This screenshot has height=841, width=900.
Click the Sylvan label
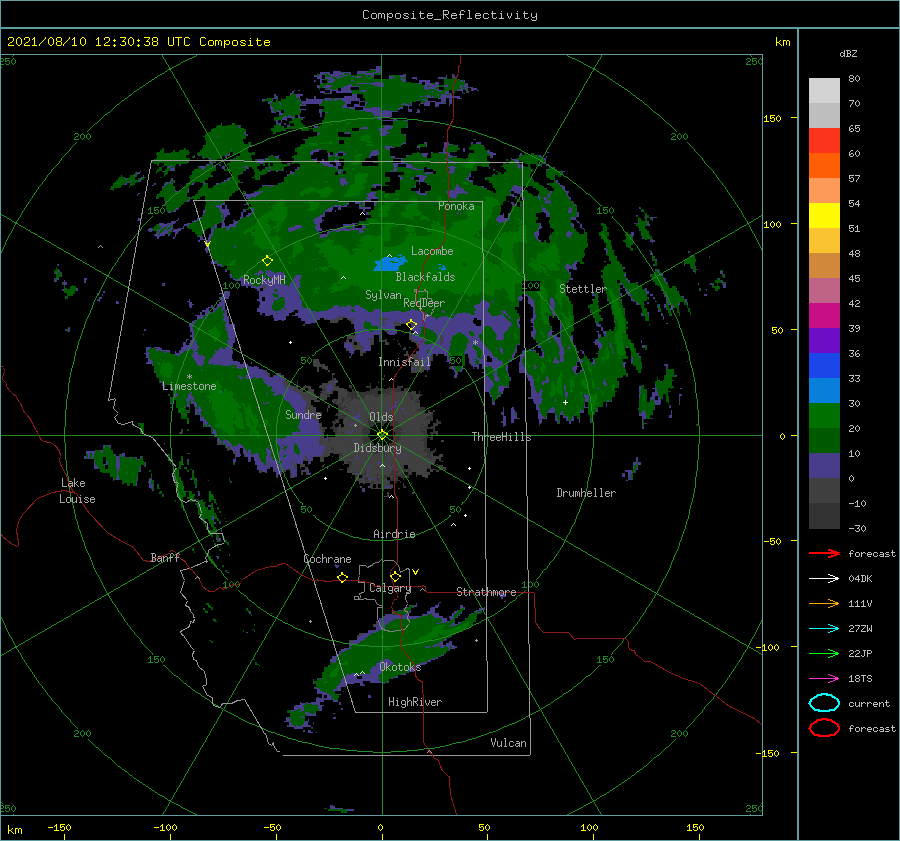(383, 295)
